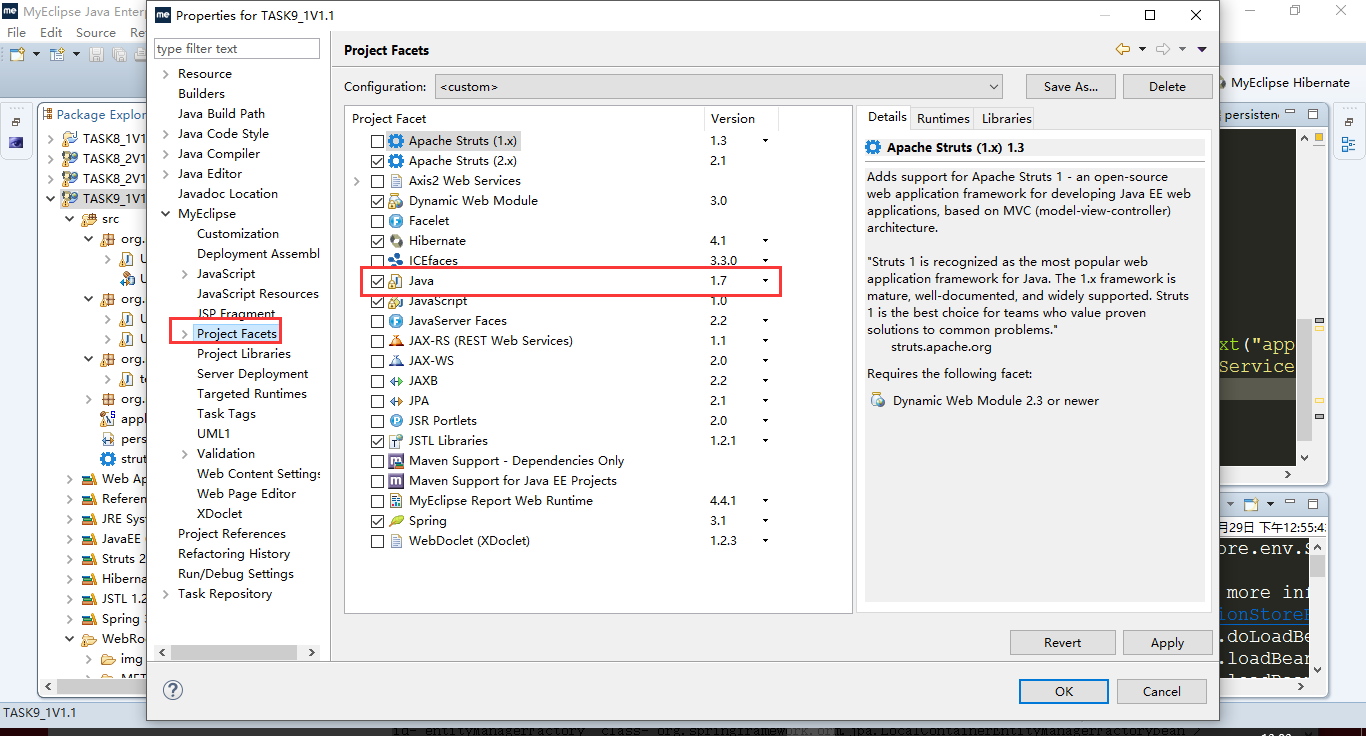Select Project Facets in the tree
The image size is (1366, 736).
(x=236, y=334)
